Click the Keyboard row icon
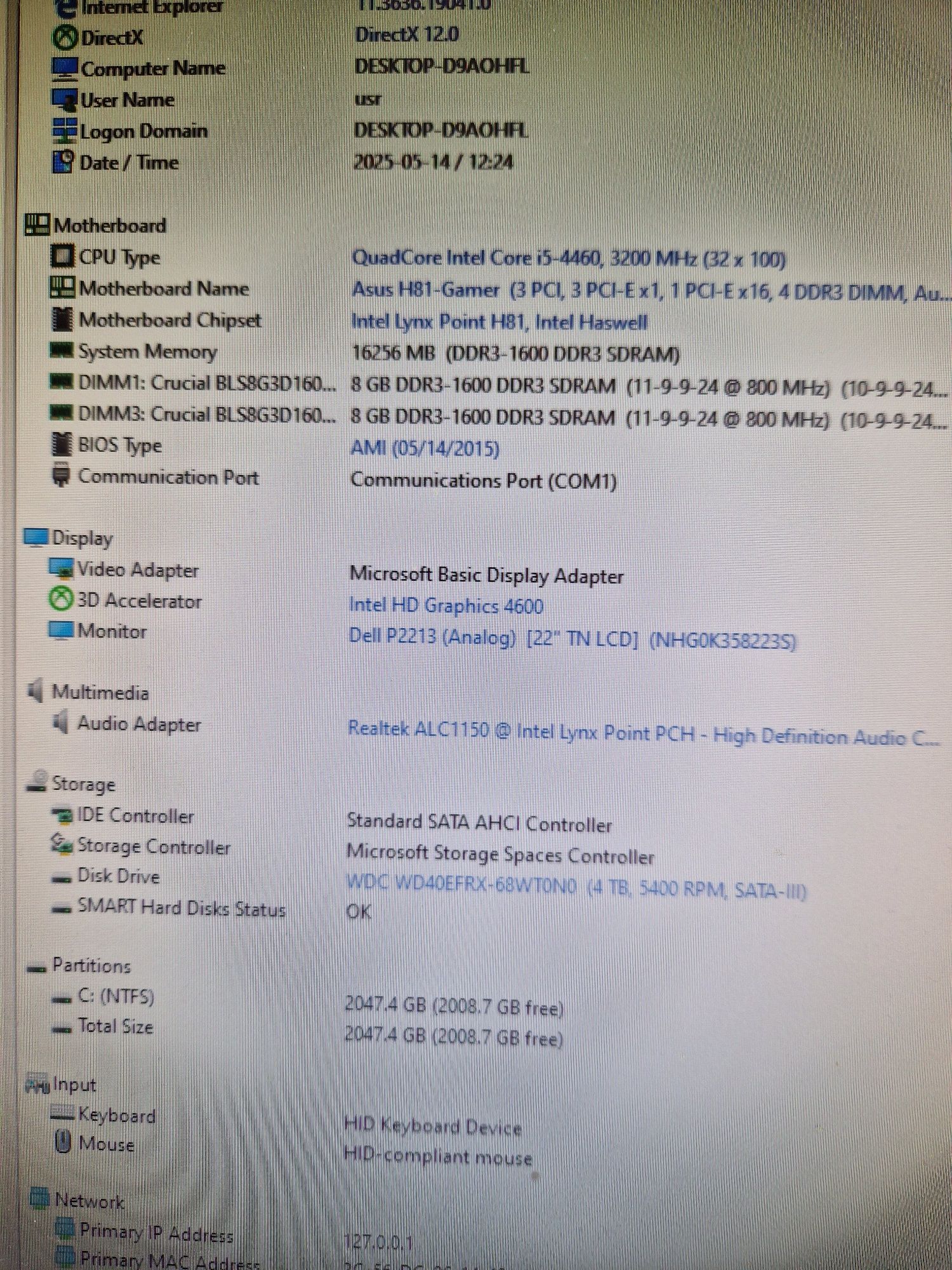 [x=63, y=1113]
